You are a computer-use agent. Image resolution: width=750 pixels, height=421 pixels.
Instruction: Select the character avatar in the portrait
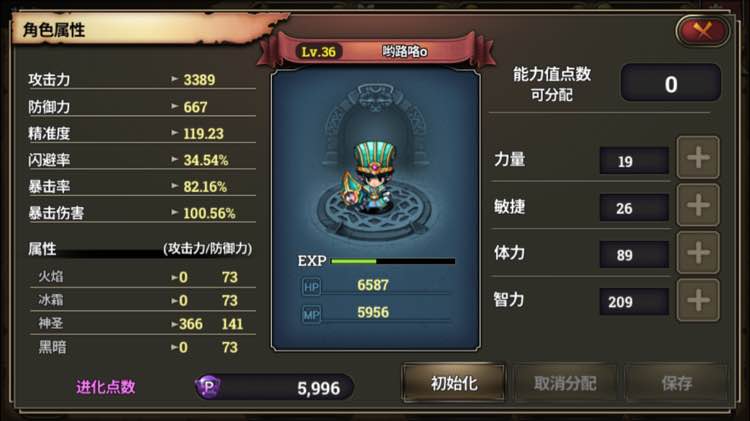coord(370,178)
